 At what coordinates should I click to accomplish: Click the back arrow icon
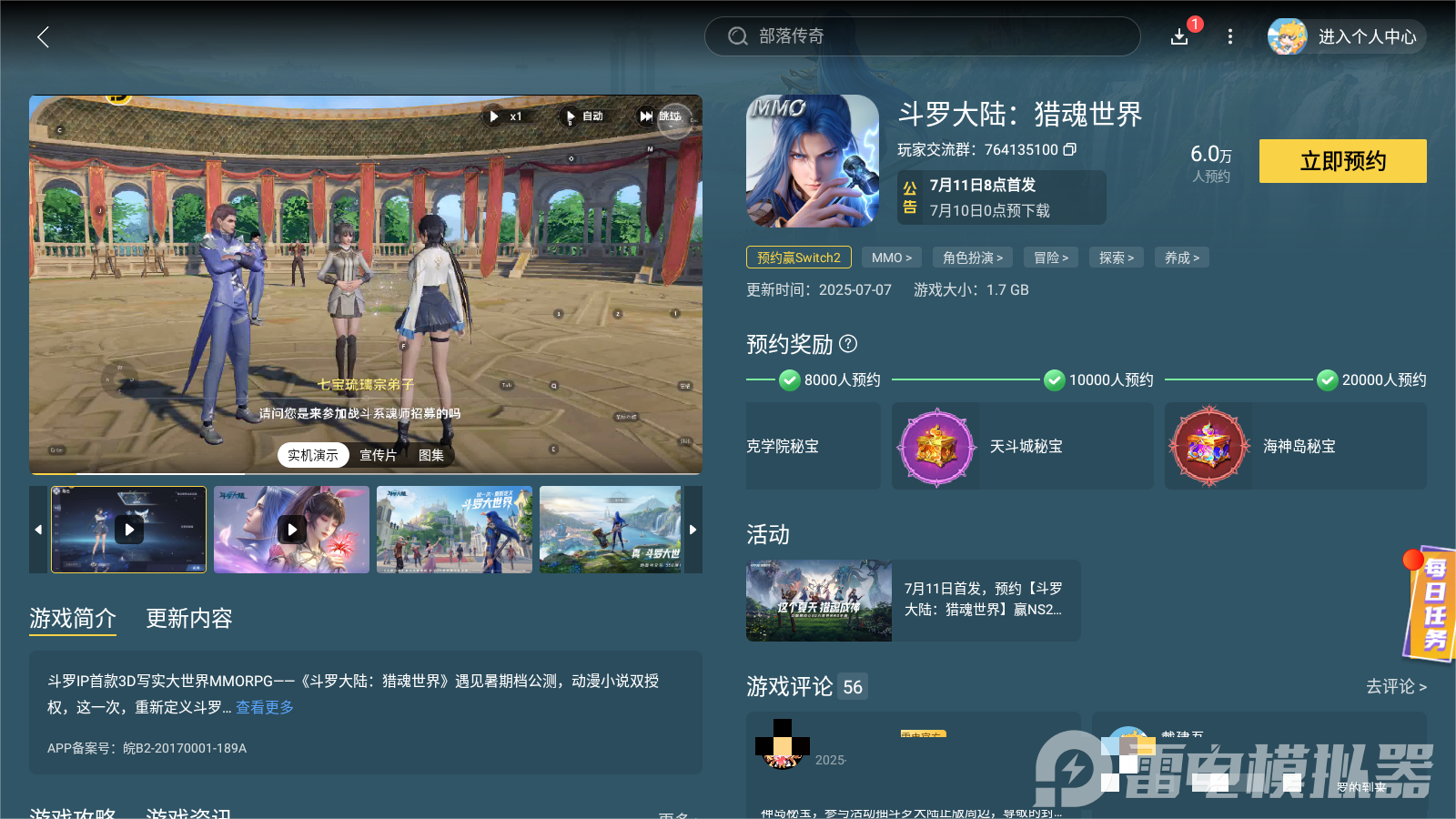[x=43, y=37]
